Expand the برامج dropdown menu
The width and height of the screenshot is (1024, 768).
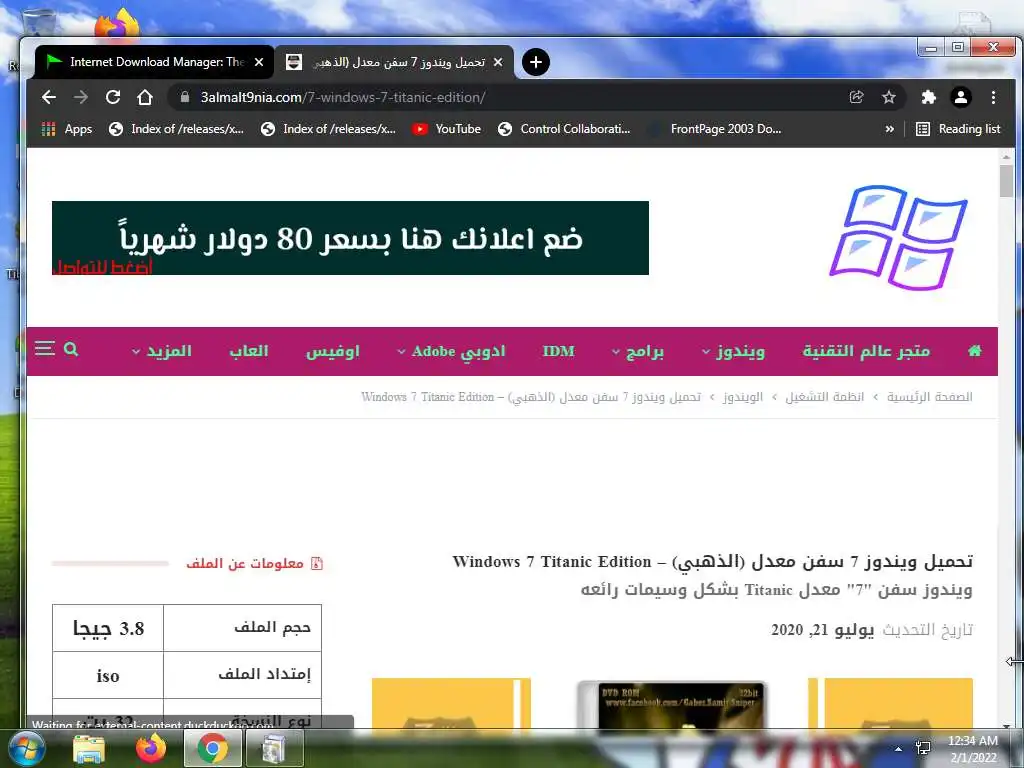pos(638,351)
